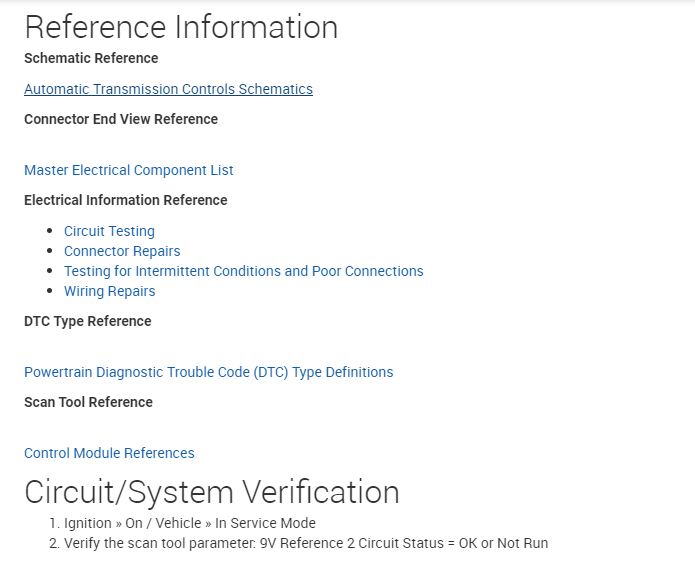The image size is (695, 564).
Task: Go to the Wiring Repairs page
Action: point(109,291)
